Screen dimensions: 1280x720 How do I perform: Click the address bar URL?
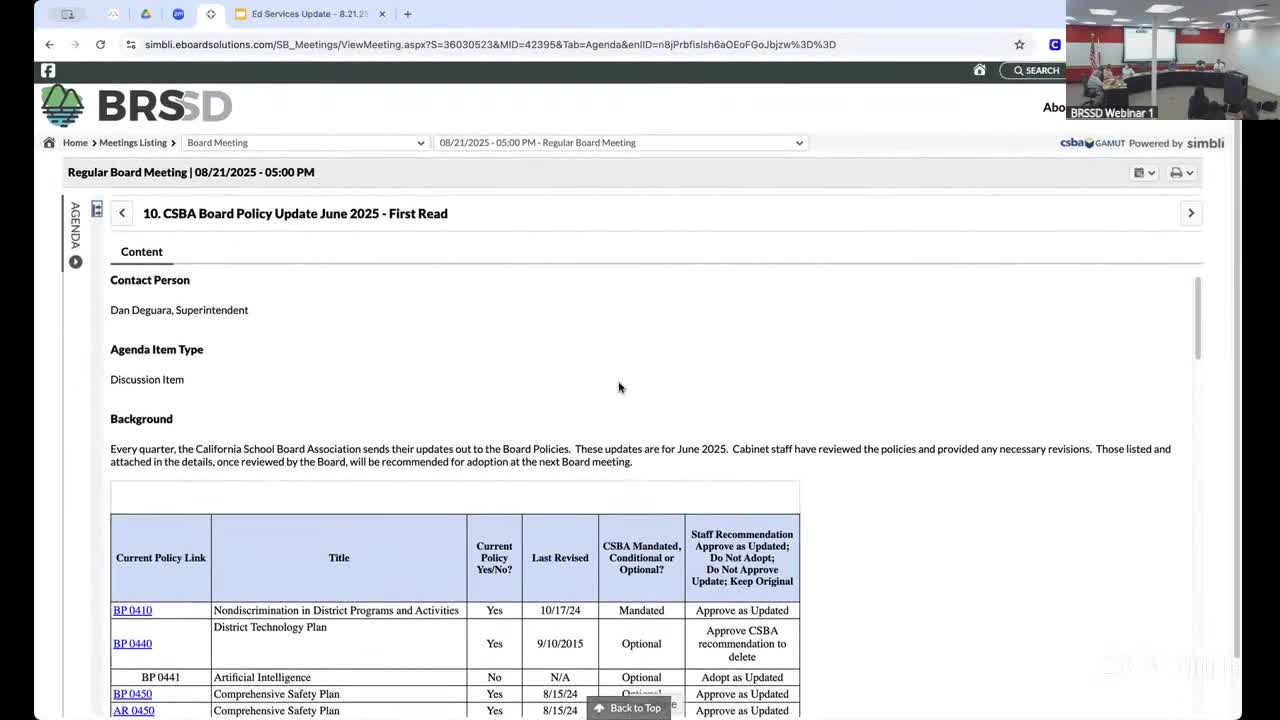[x=490, y=44]
